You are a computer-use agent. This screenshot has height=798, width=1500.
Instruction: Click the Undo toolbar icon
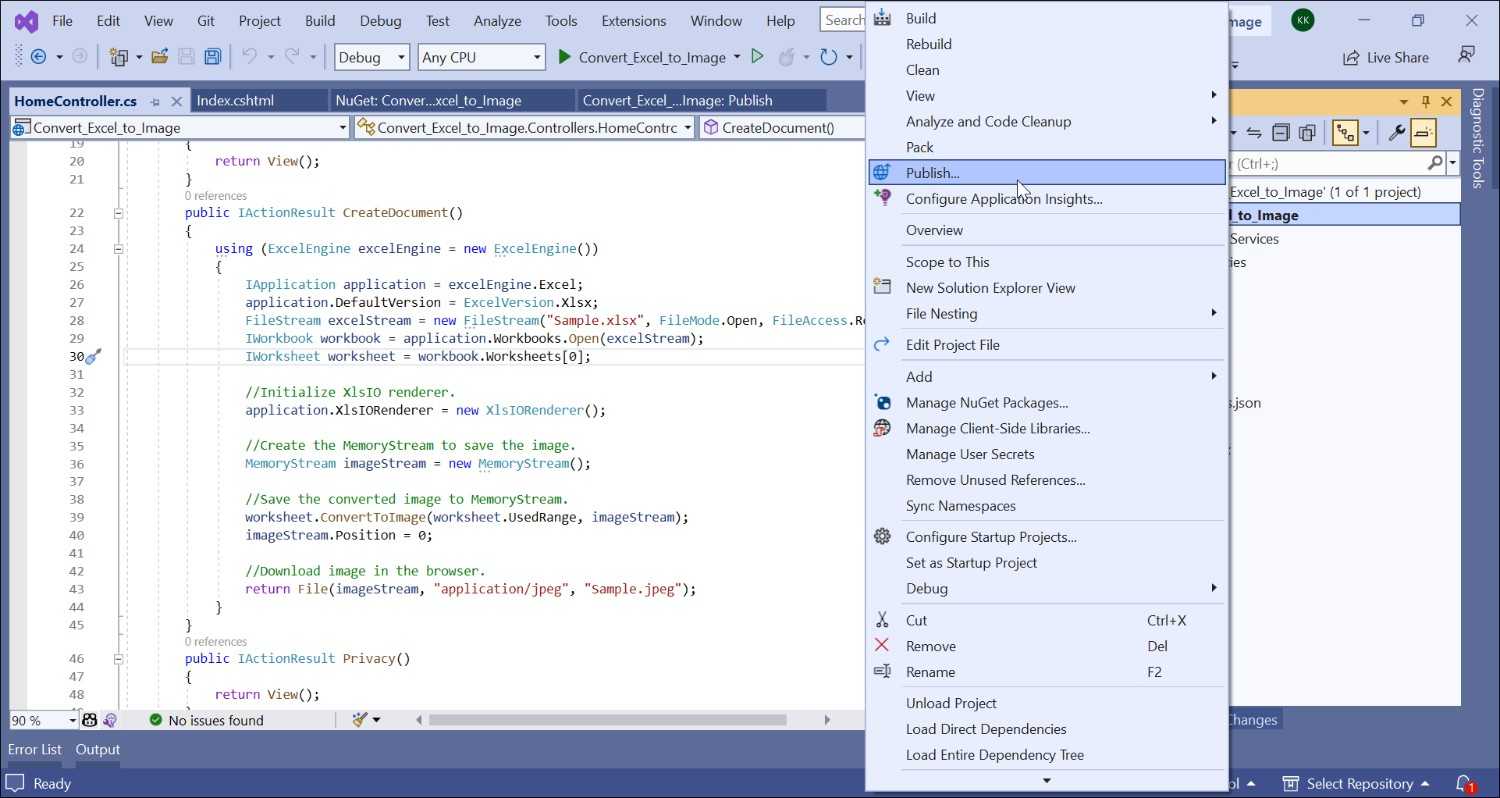(249, 57)
